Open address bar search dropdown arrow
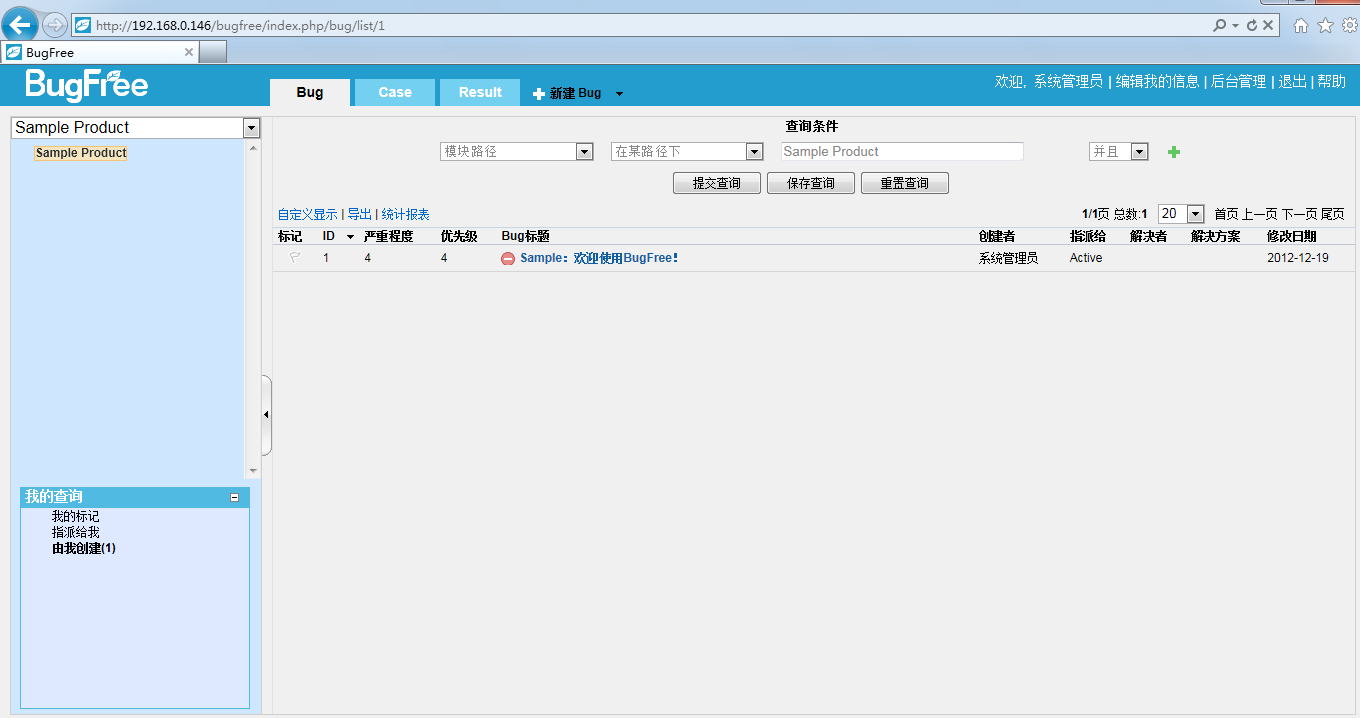Image resolution: width=1360 pixels, height=718 pixels. 1235,26
